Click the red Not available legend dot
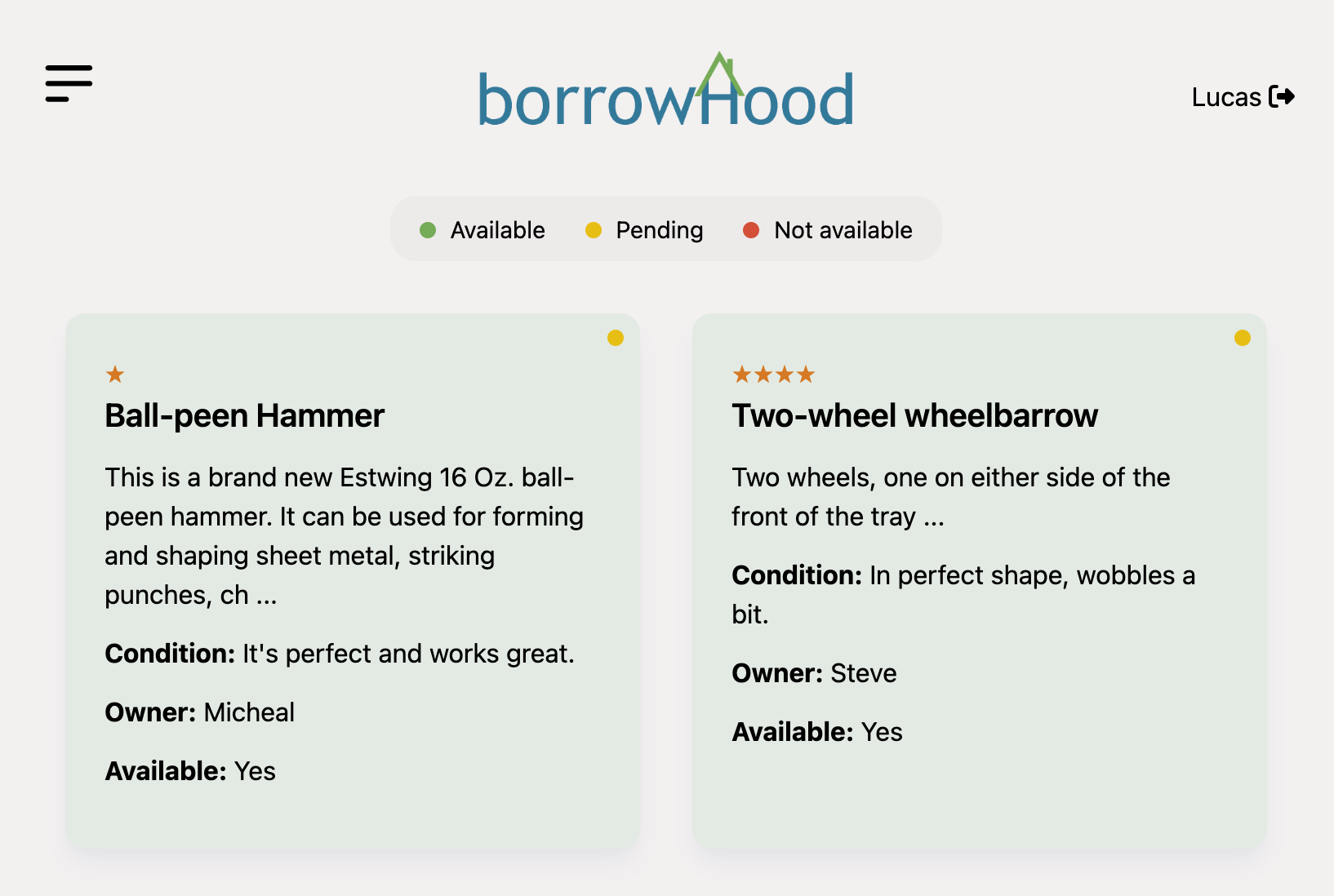The width and height of the screenshot is (1334, 896). (752, 230)
